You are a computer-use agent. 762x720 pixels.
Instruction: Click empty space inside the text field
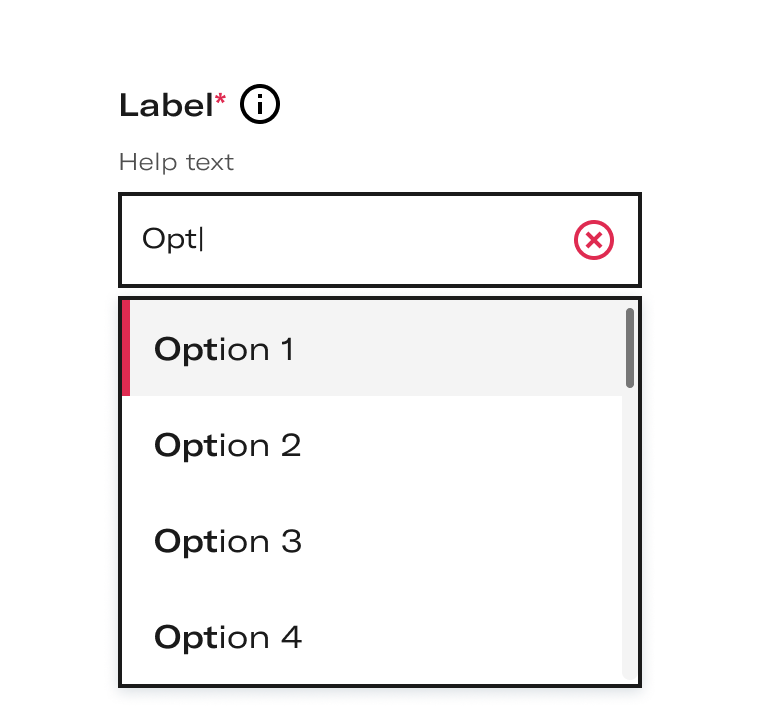tap(384, 240)
